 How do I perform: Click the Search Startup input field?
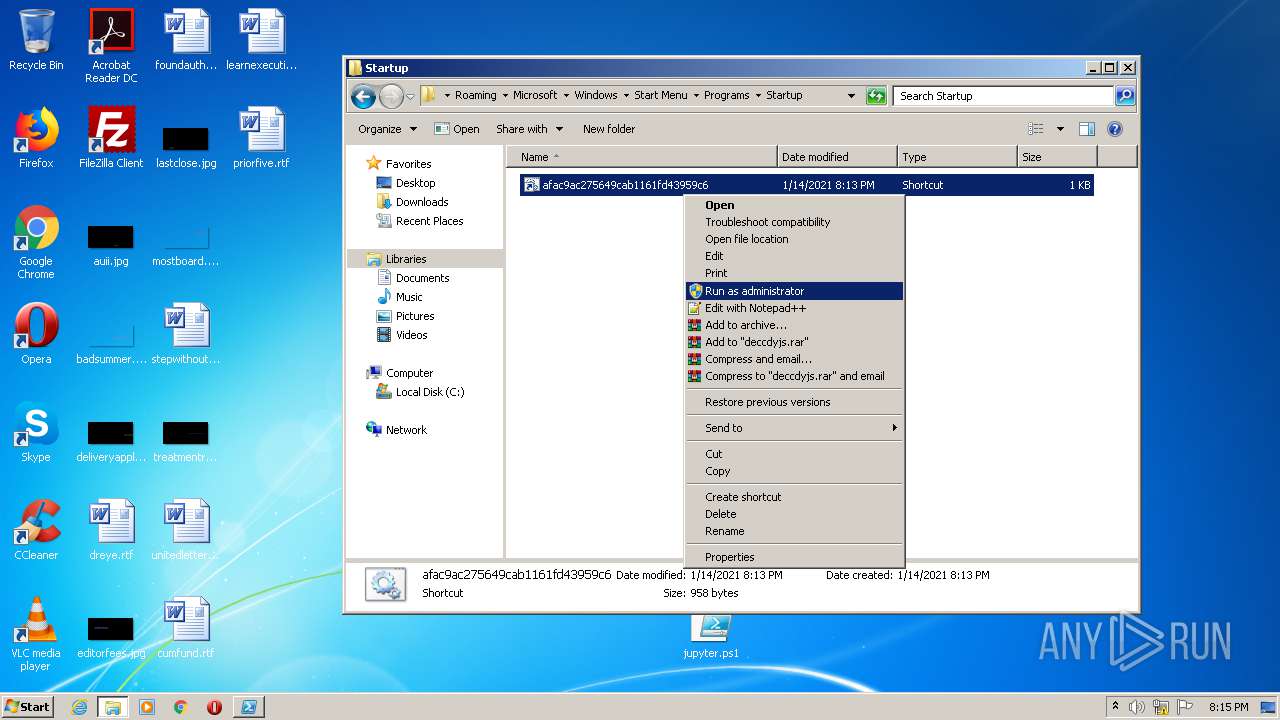point(1003,96)
